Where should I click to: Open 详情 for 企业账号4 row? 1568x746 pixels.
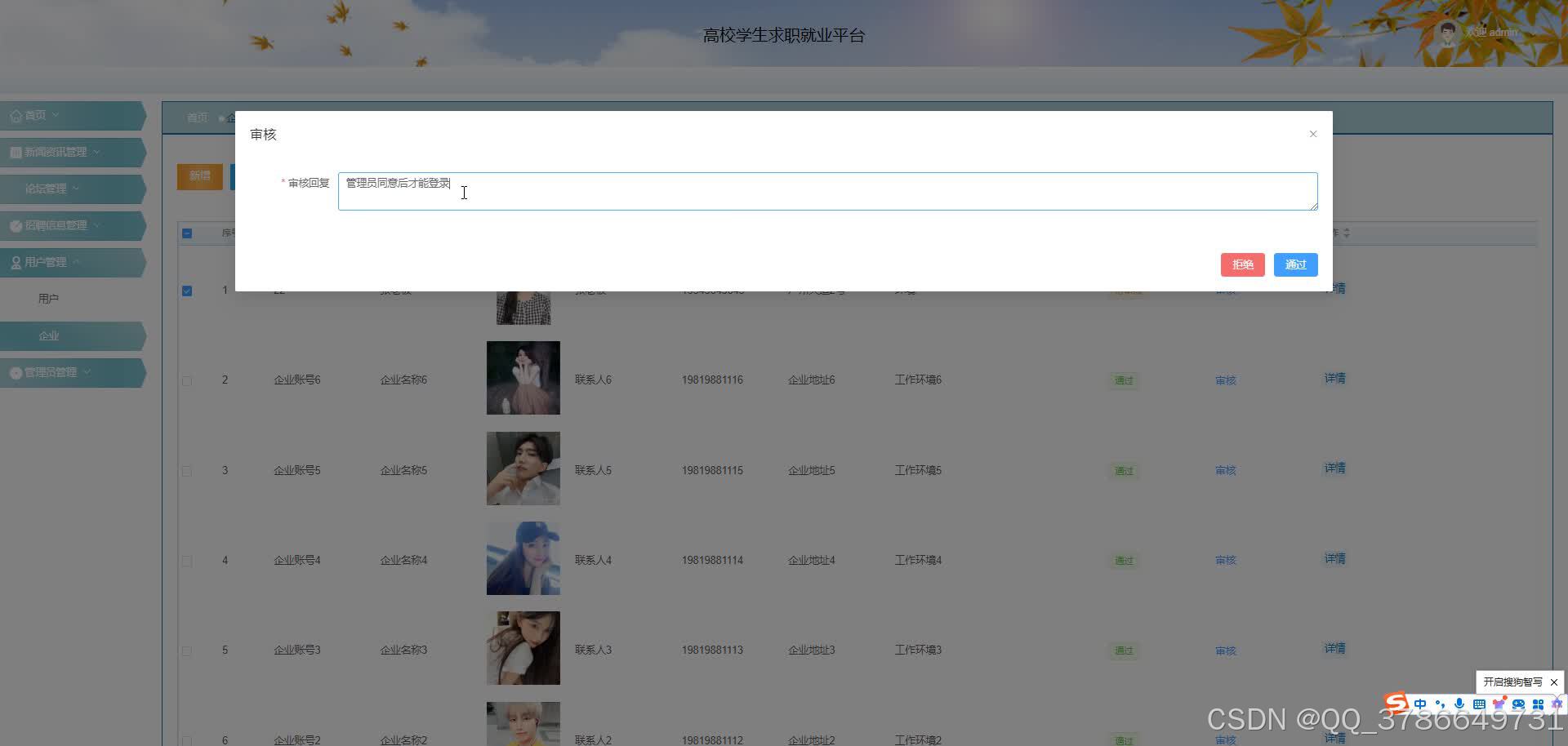click(1335, 559)
